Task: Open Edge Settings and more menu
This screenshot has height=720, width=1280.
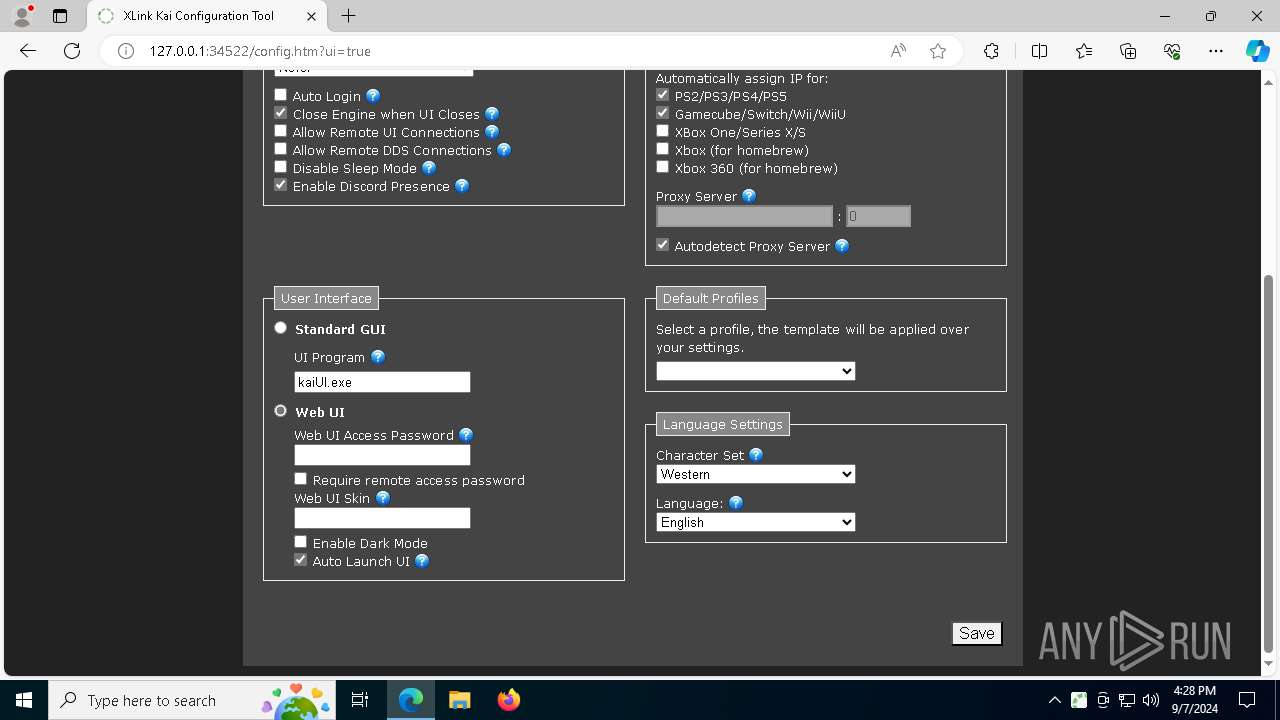Action: click(1216, 51)
